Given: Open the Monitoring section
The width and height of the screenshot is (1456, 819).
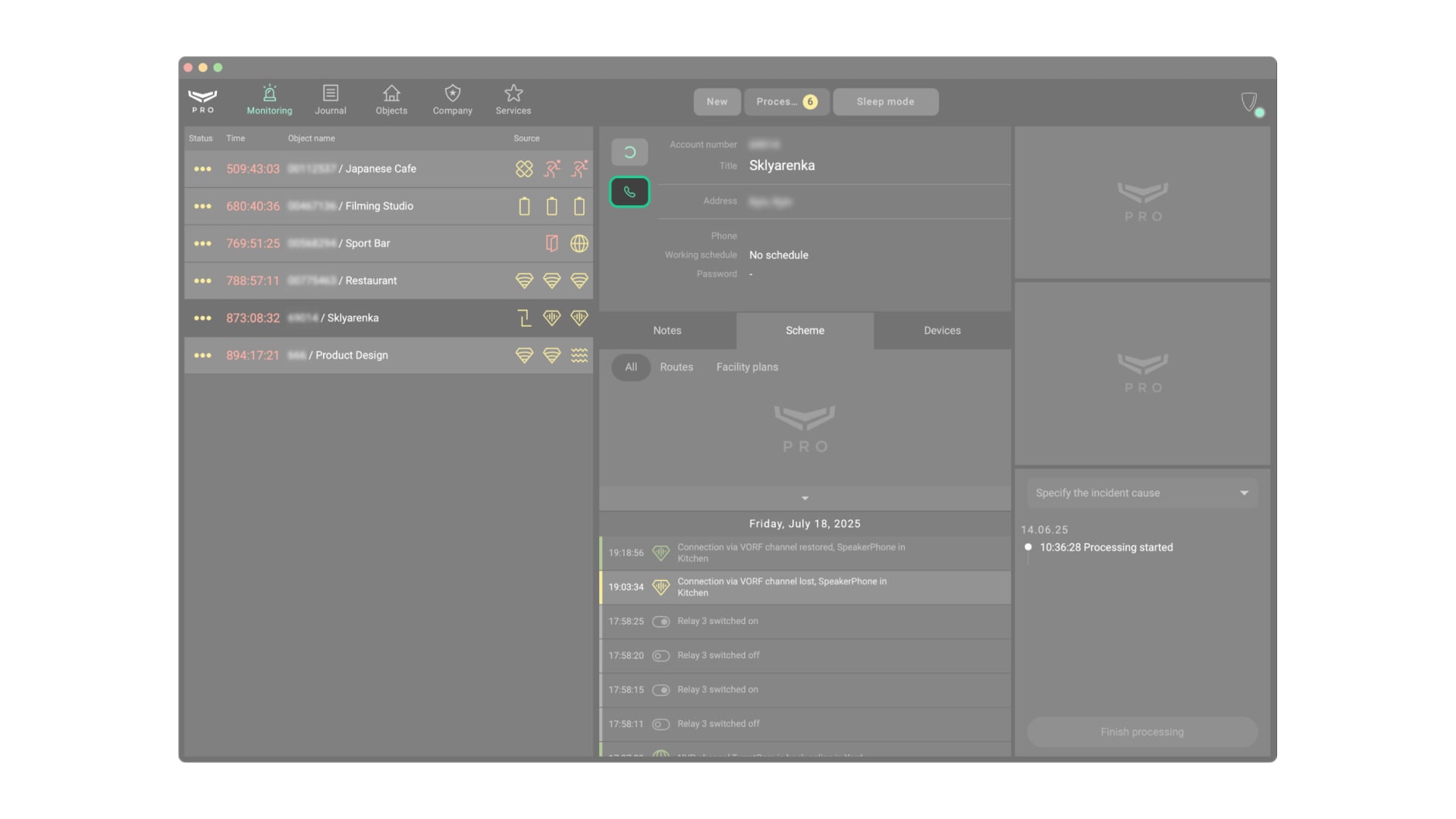Looking at the screenshot, I should [269, 100].
